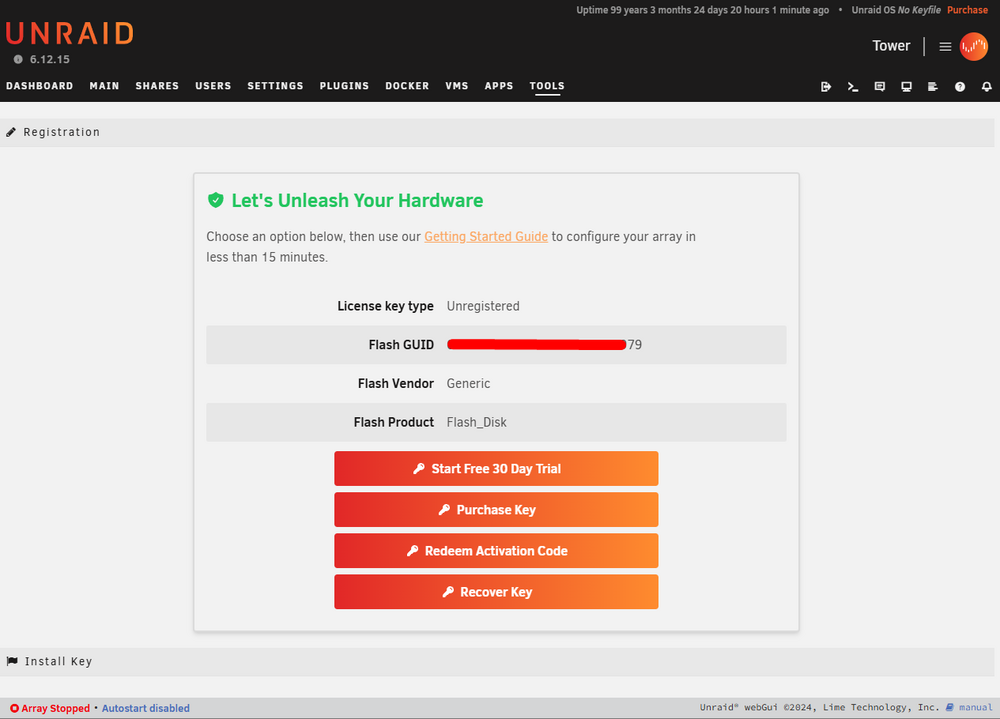
Task: Click the Generic flash vendor value
Action: [x=468, y=383]
